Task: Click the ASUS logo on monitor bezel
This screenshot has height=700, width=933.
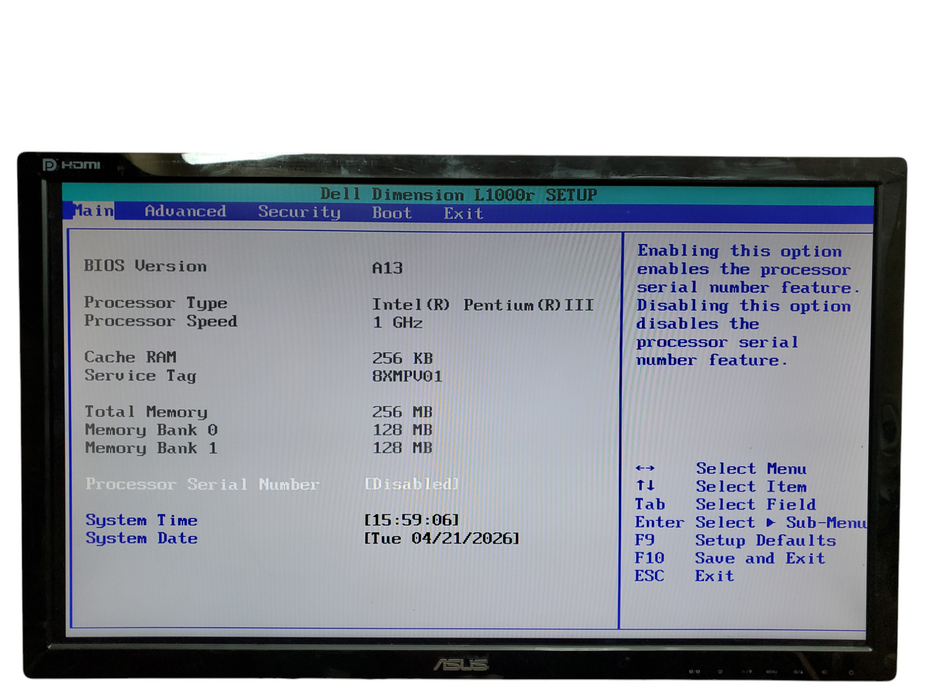Action: click(461, 664)
